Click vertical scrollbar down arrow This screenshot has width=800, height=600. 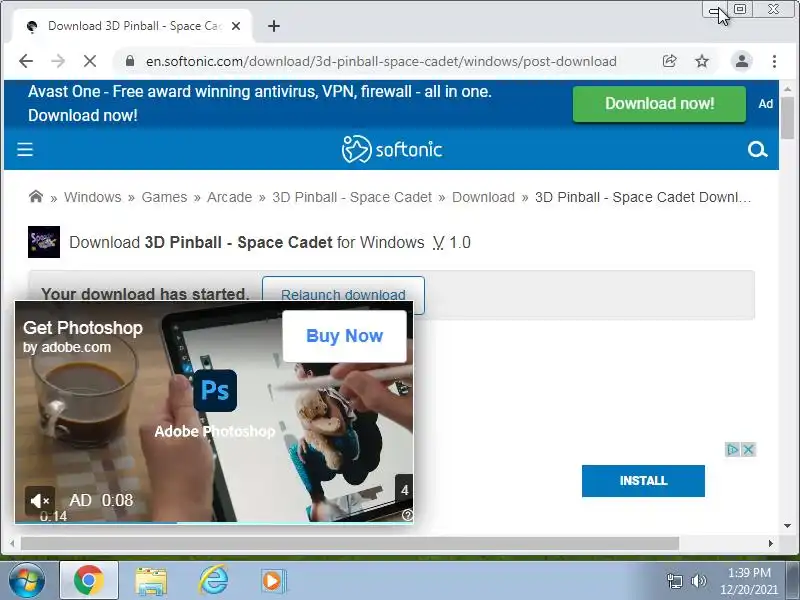788,526
